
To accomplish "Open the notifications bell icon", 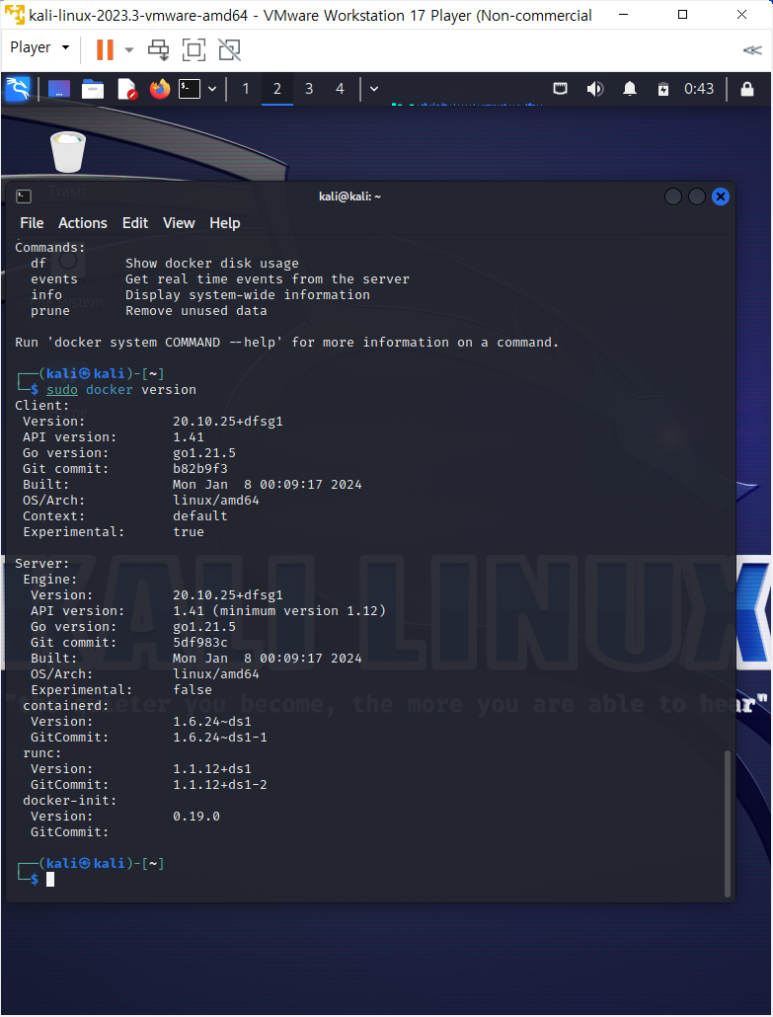I will point(629,89).
